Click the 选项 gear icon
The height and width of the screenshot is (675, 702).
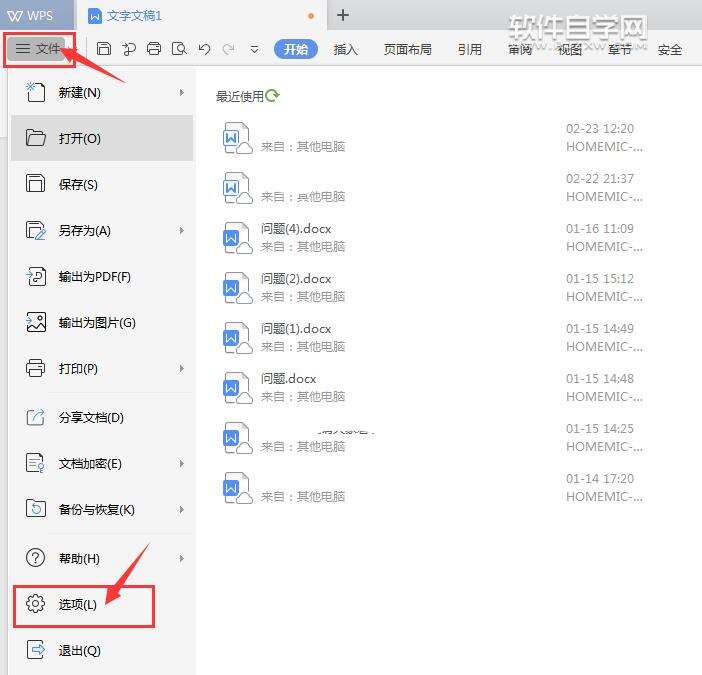click(x=35, y=604)
